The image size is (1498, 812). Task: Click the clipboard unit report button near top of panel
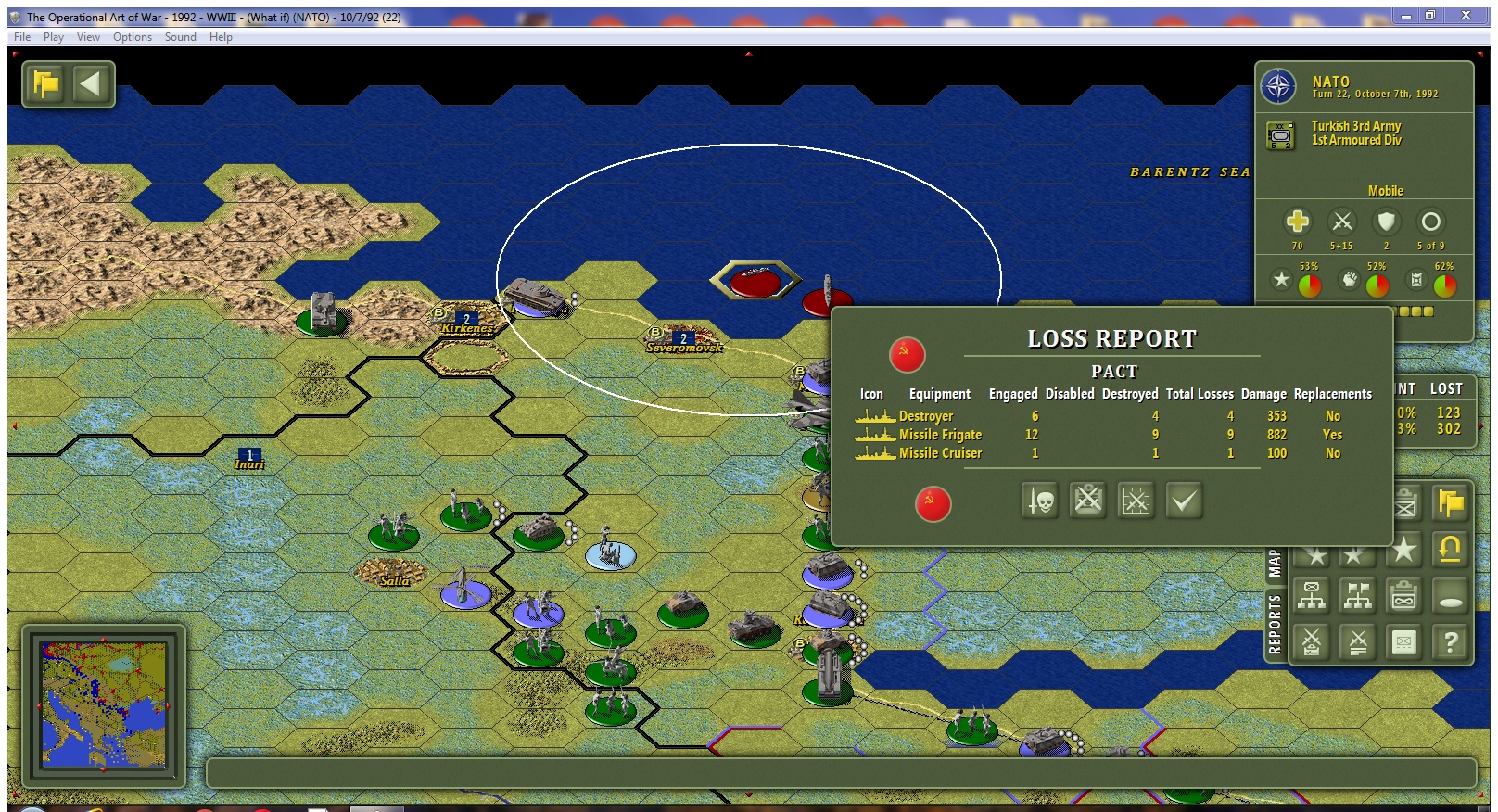[x=1406, y=503]
